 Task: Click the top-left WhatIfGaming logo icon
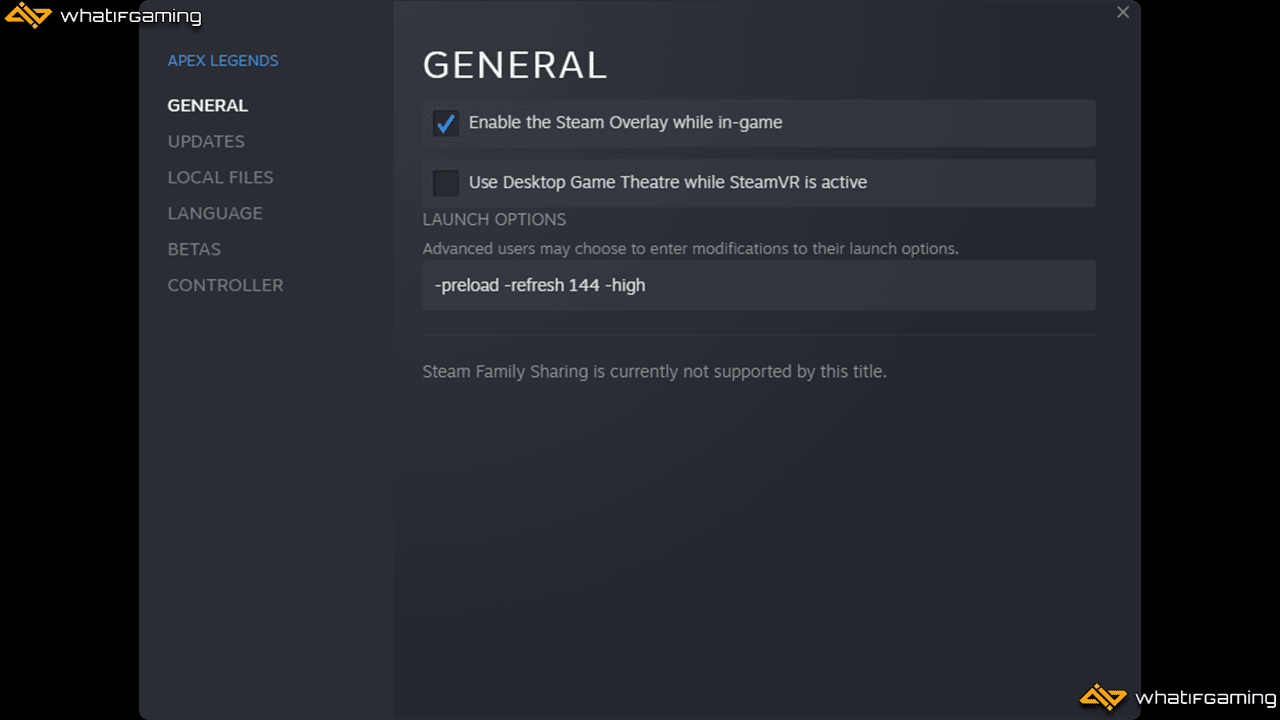click(28, 16)
